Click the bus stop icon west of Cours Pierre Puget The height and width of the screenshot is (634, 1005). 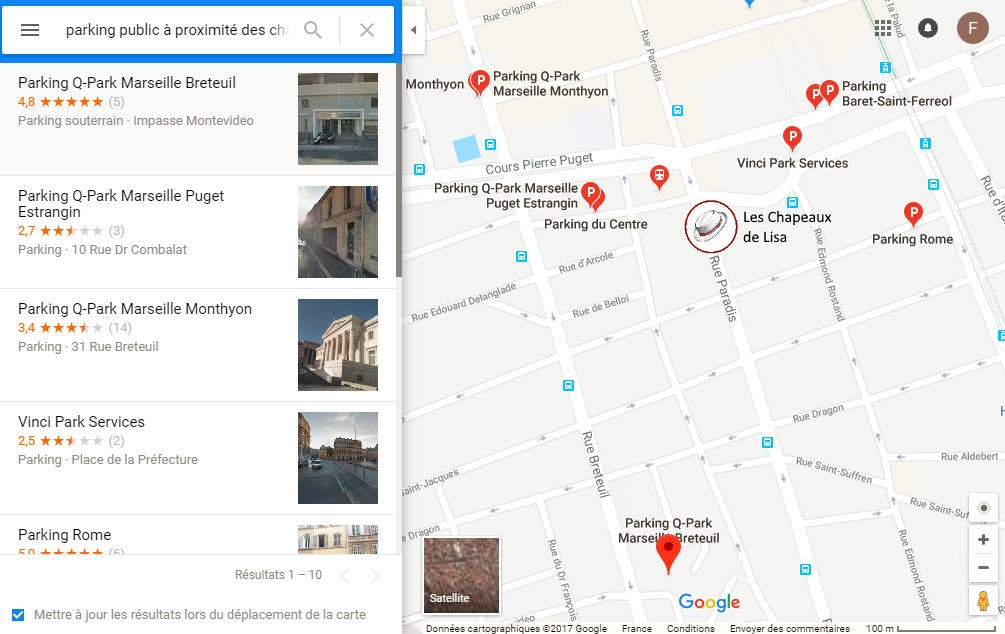[x=419, y=169]
